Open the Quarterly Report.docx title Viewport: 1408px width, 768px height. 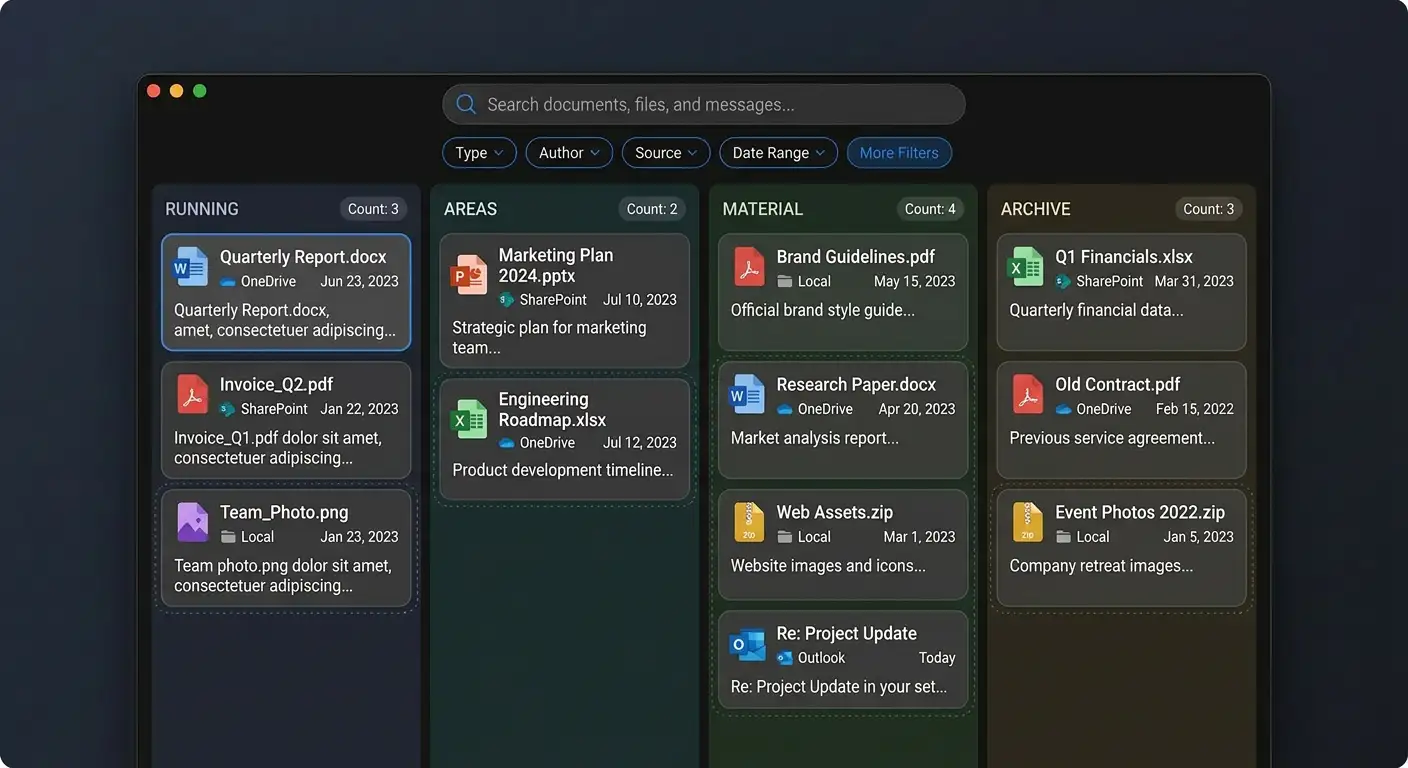coord(303,257)
